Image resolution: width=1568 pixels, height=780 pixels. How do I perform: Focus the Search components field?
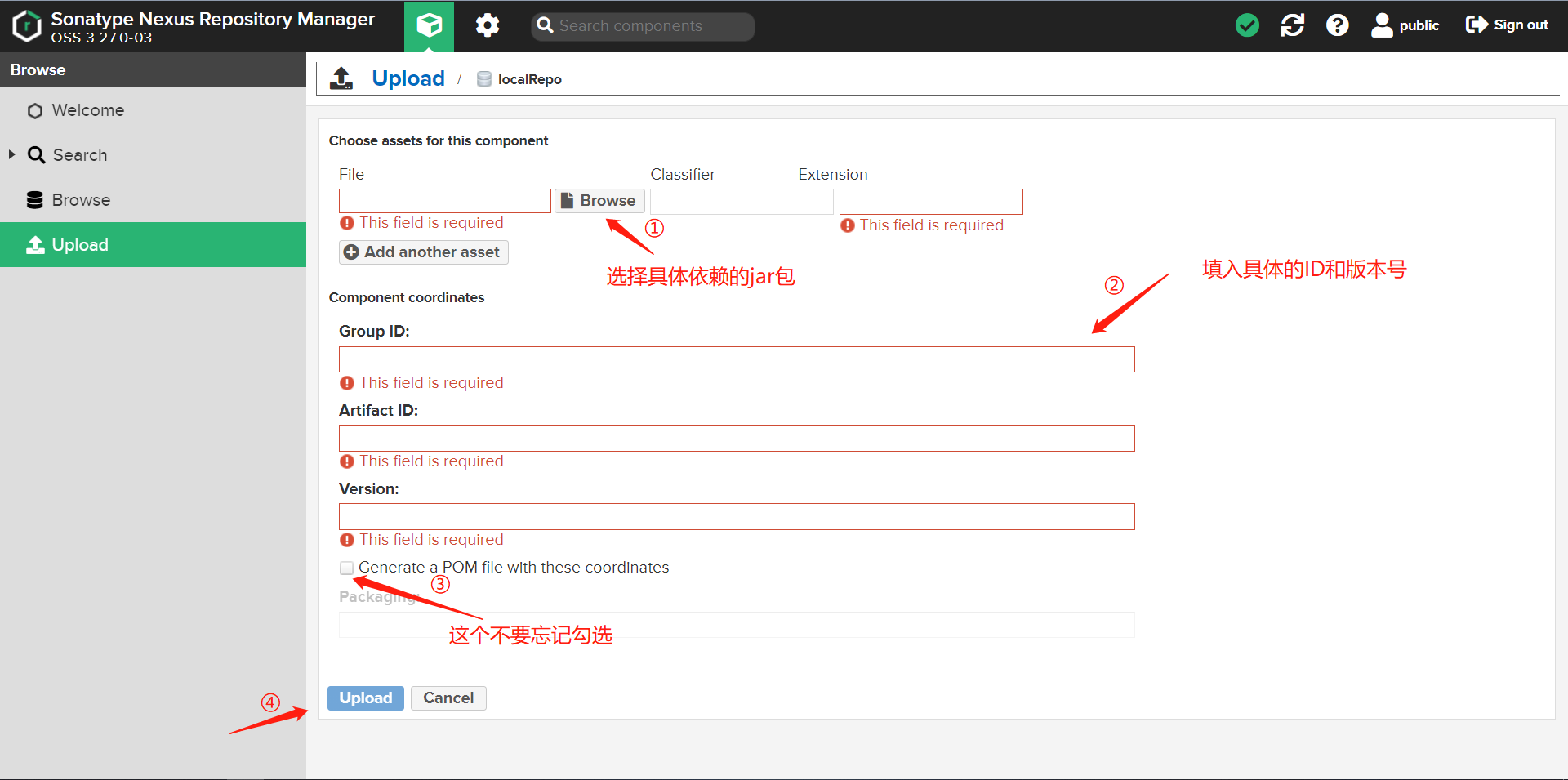pyautogui.click(x=643, y=26)
